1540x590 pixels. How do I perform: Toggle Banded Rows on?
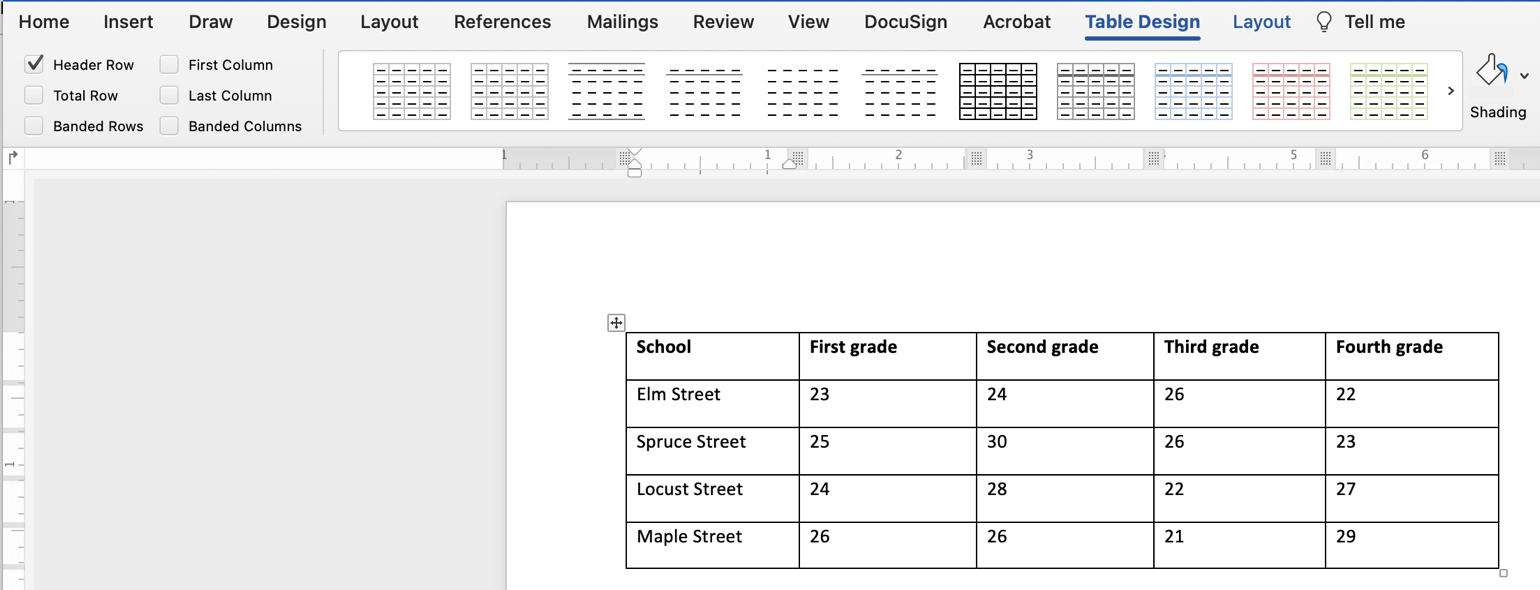click(34, 126)
